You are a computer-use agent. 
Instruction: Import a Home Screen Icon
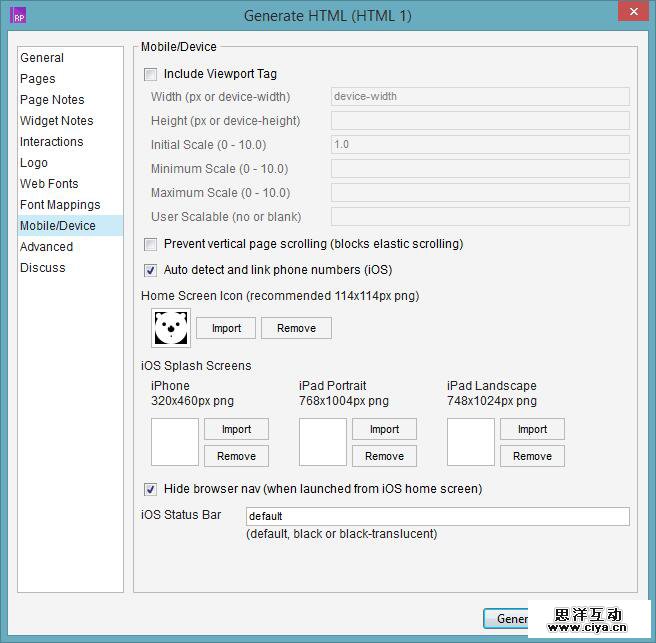click(226, 328)
